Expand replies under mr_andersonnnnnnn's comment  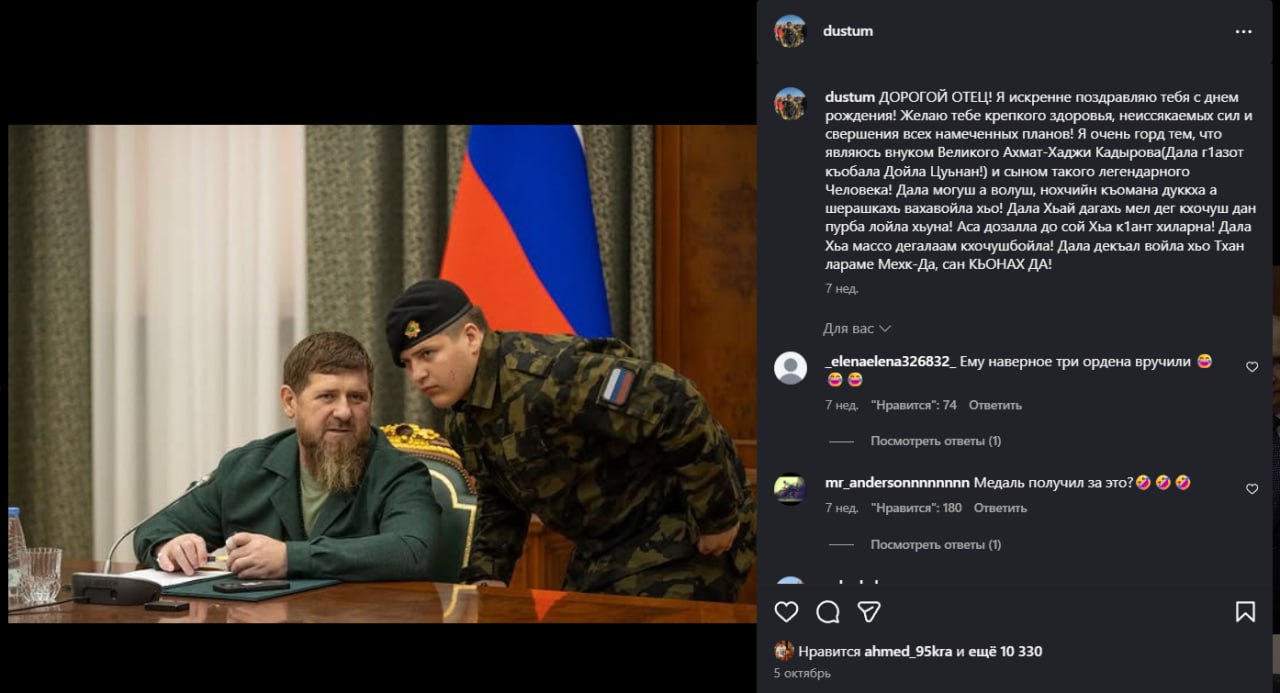point(935,545)
